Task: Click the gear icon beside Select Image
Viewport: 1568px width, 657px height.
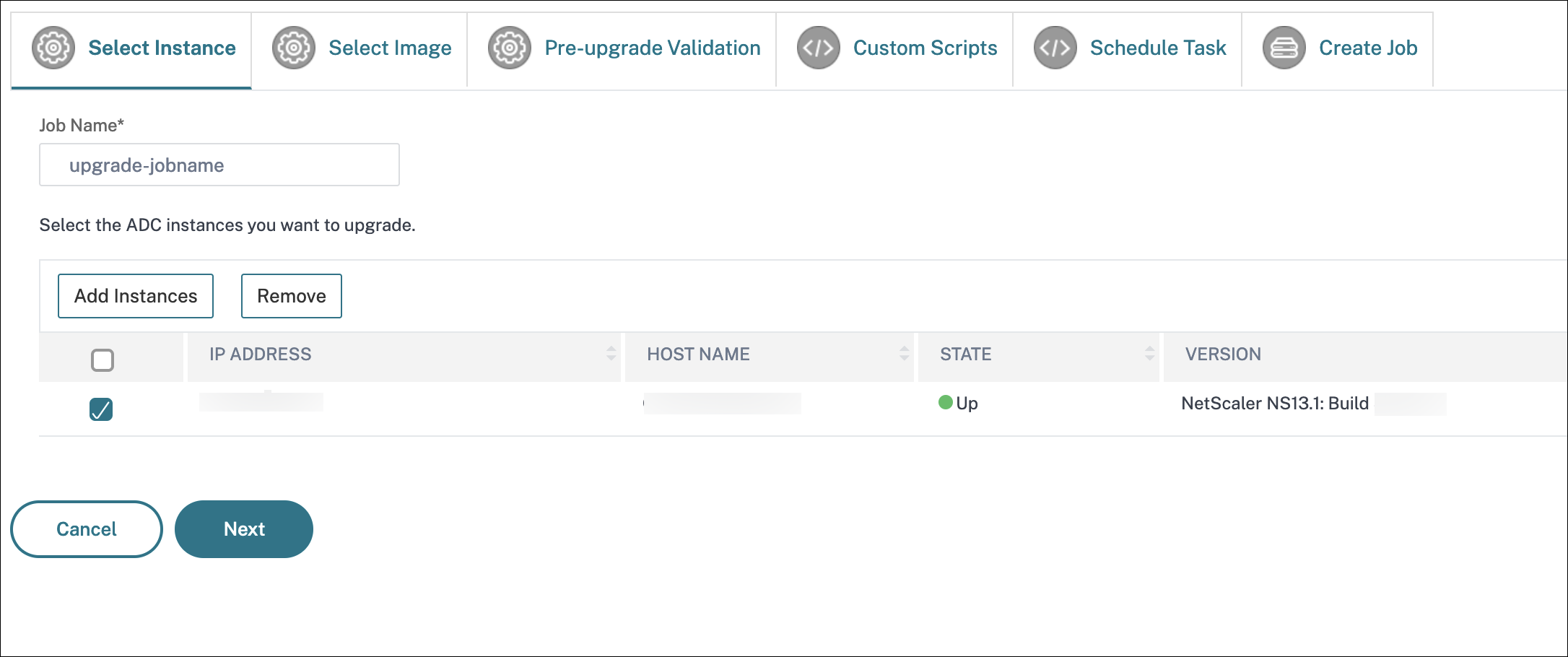Action: click(294, 48)
